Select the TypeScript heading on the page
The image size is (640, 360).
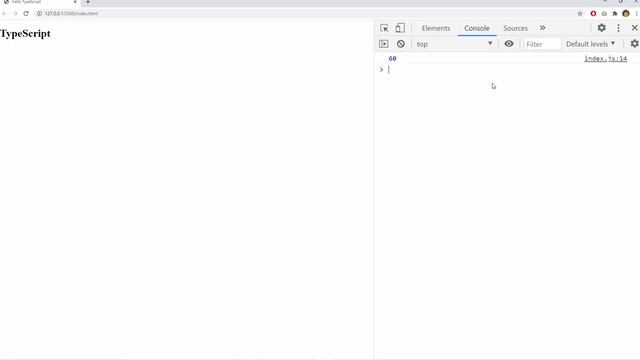pos(25,33)
